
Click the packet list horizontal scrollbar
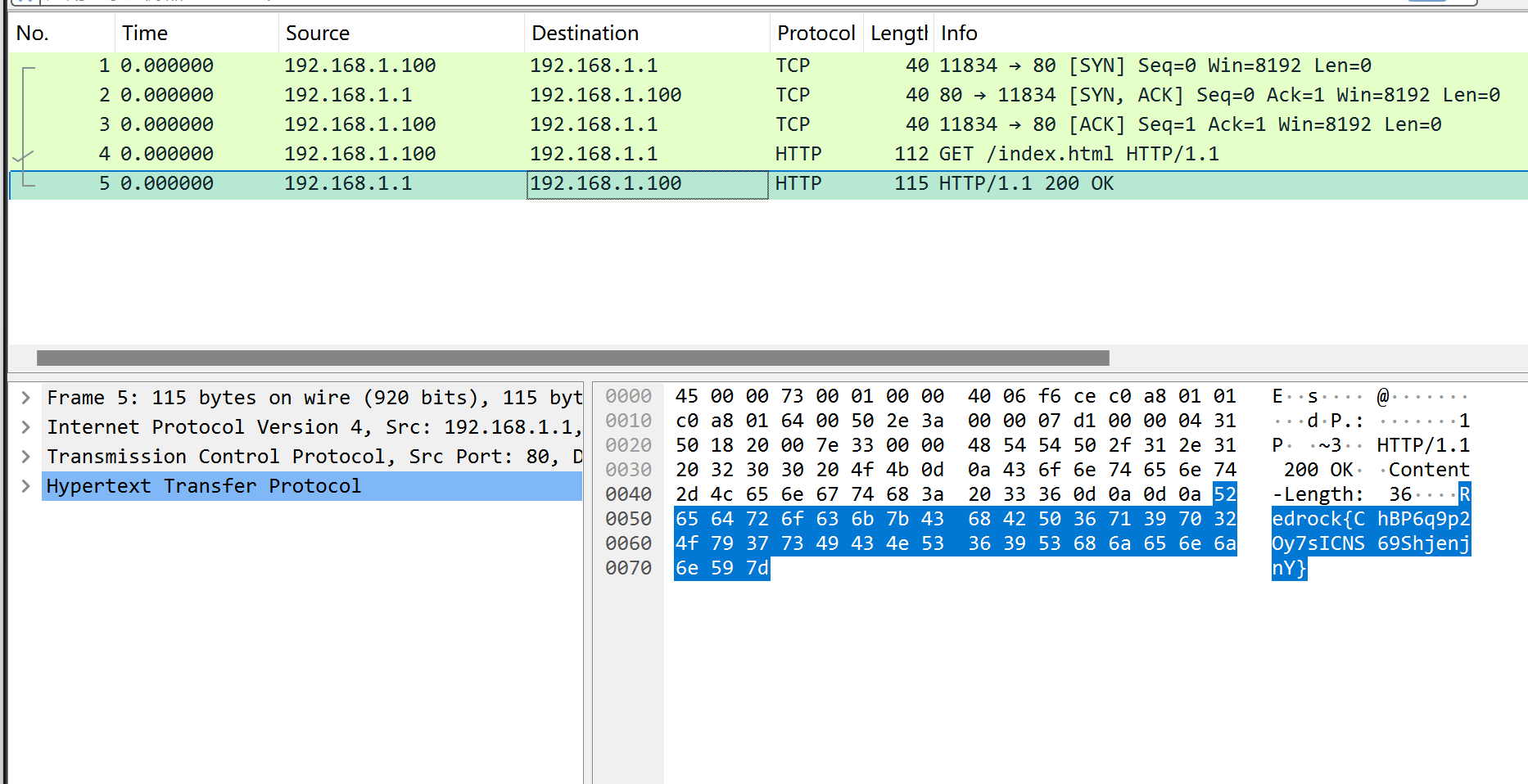click(572, 358)
